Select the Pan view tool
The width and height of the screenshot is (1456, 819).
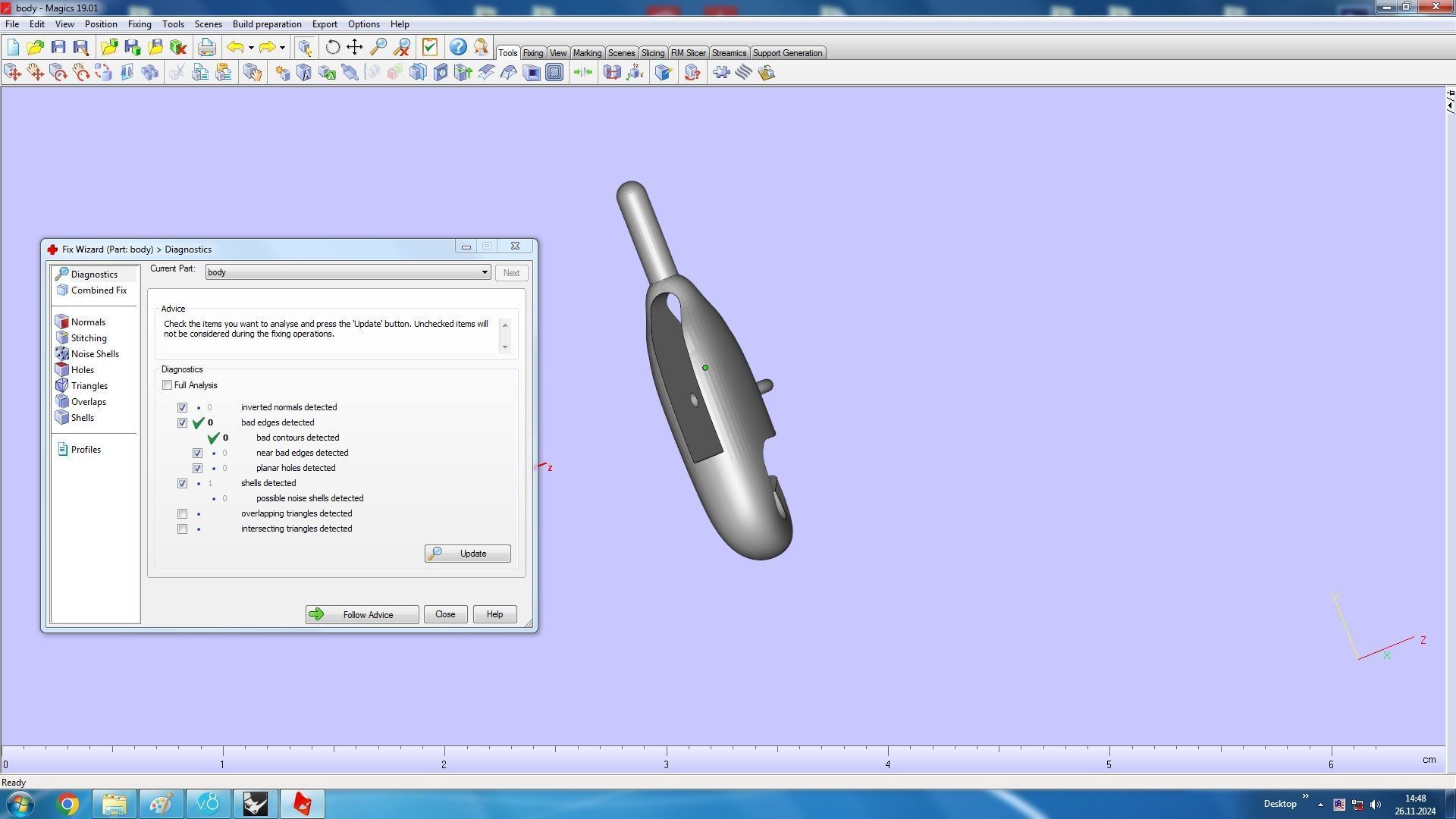click(355, 48)
